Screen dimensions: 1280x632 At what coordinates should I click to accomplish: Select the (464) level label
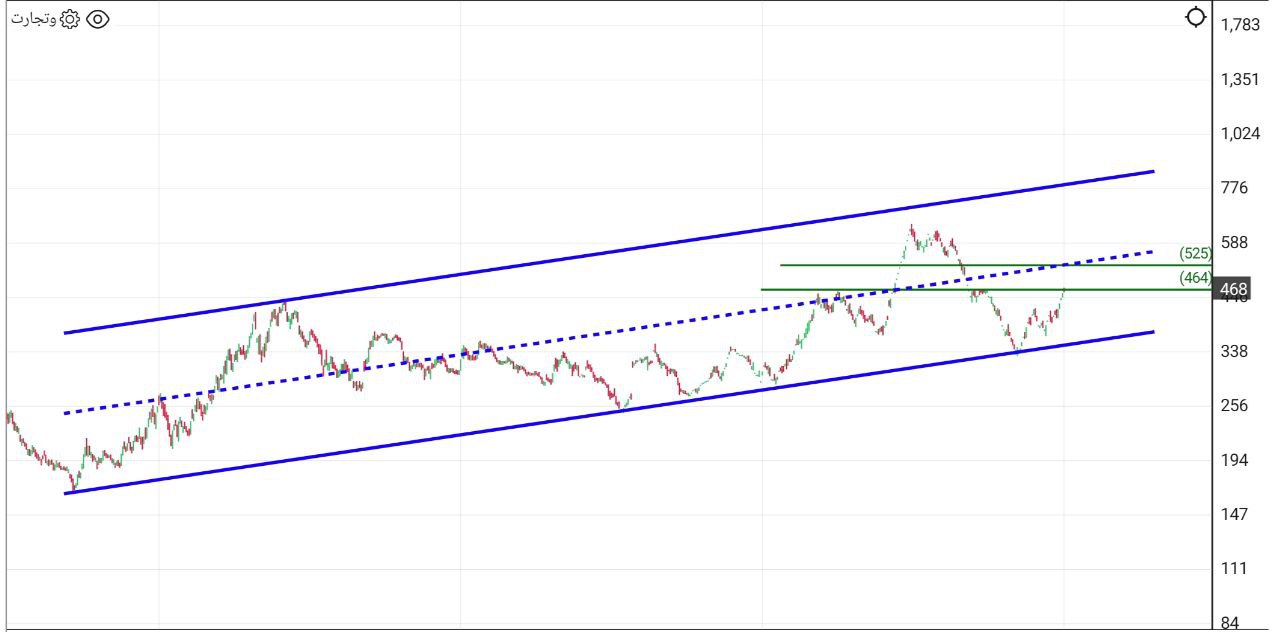click(x=1195, y=278)
